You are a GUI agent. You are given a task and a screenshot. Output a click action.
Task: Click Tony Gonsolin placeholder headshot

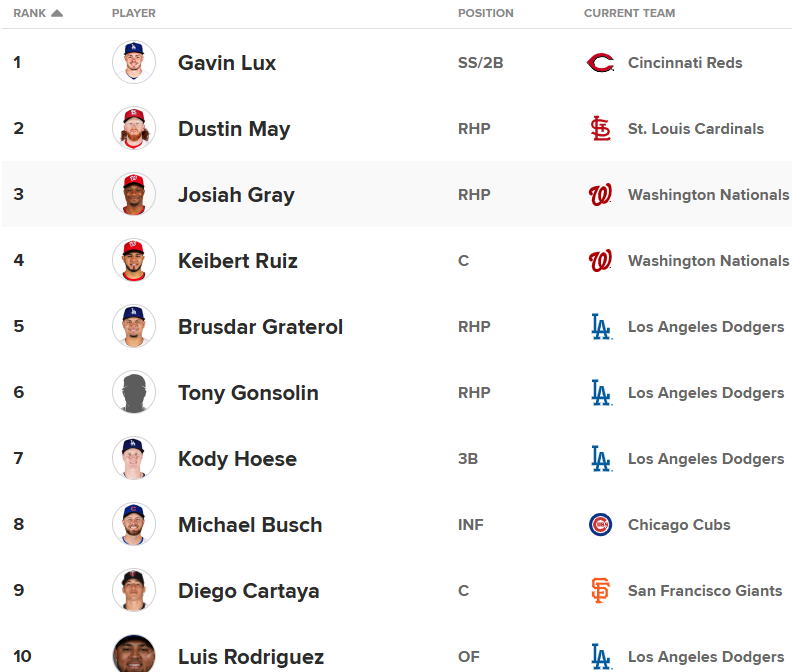click(x=134, y=393)
